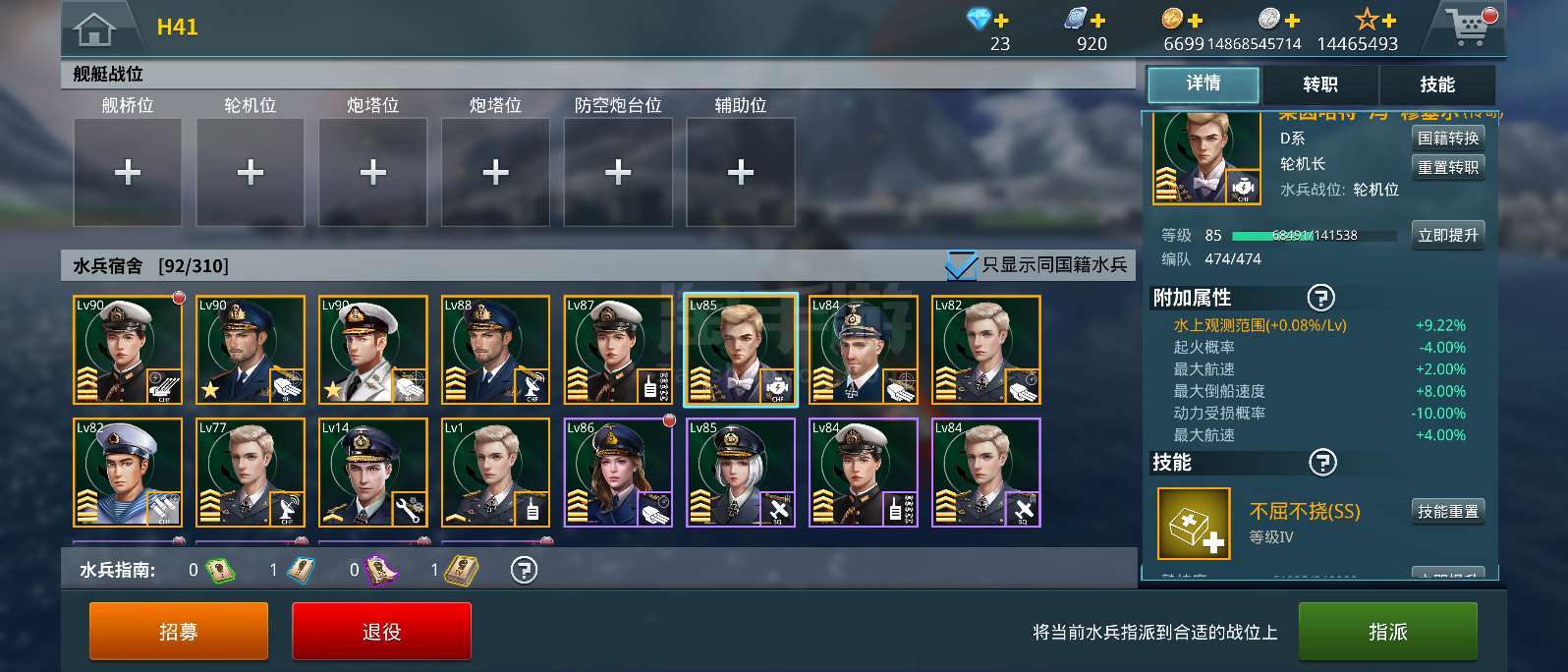
Task: Select the Lv86 female sailor portrait
Action: 618,473
